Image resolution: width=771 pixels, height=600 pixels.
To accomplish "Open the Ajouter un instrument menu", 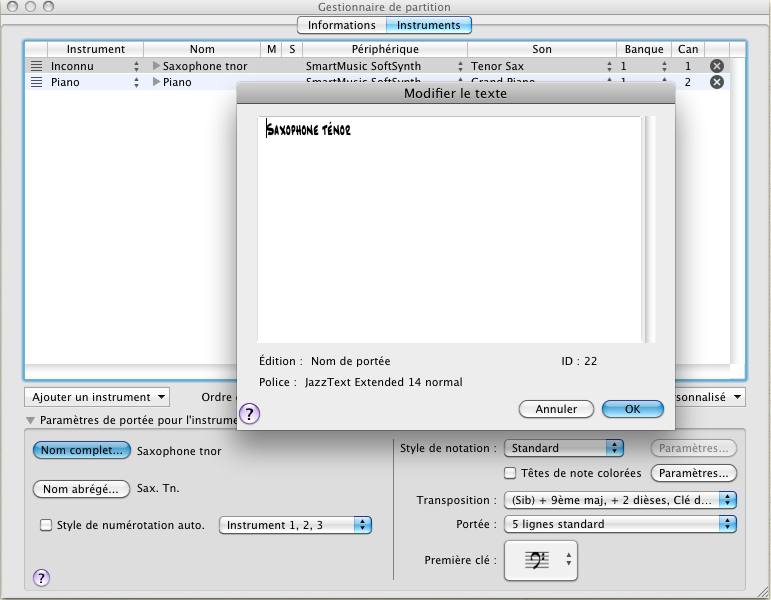I will [x=97, y=397].
